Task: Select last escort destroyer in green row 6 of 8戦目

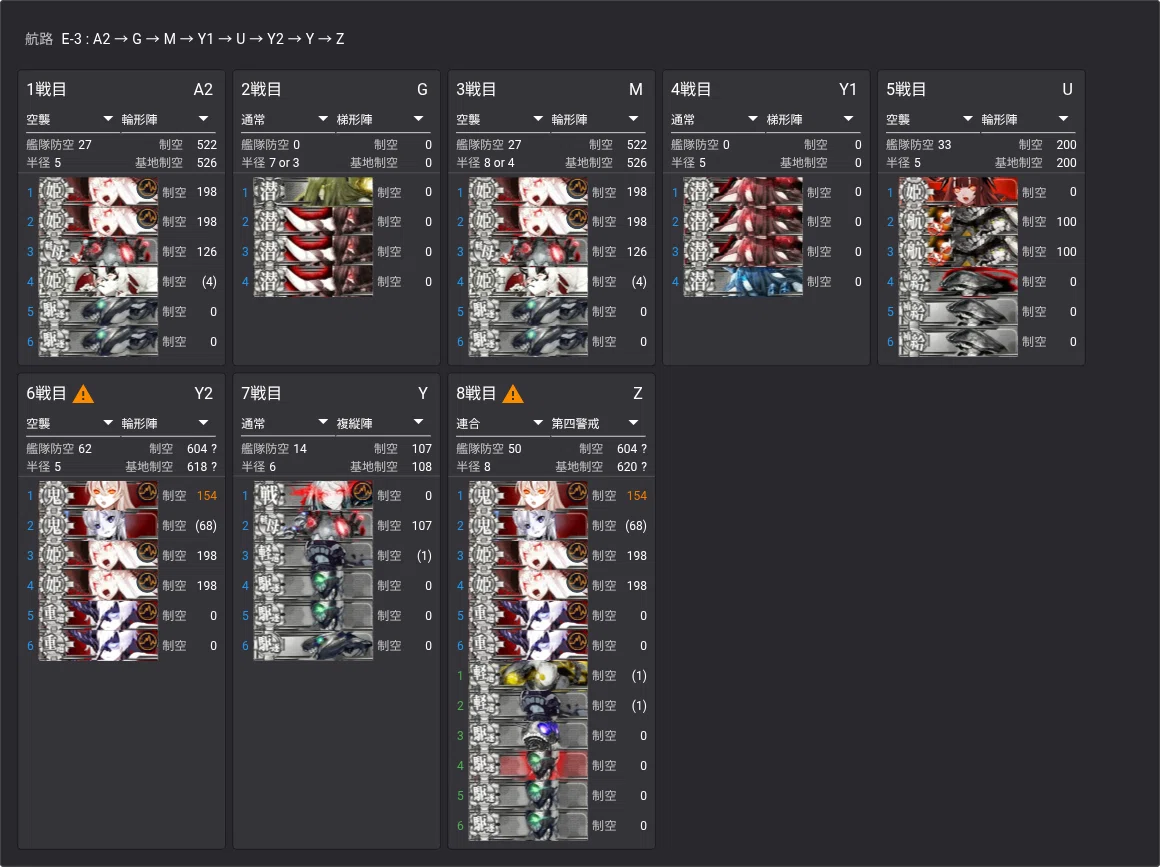Action: pos(528,826)
